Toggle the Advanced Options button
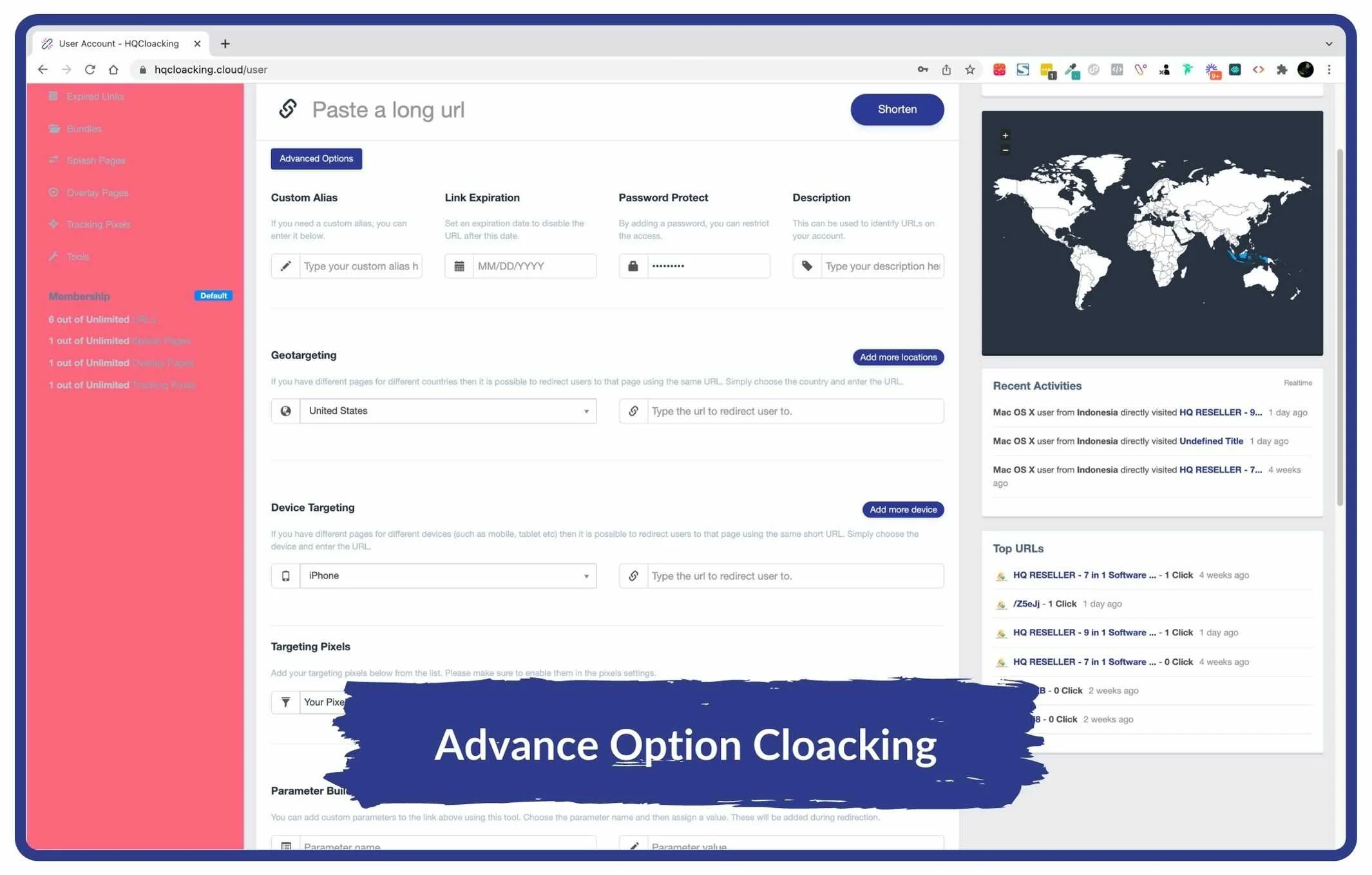The height and width of the screenshot is (875, 1372). click(x=316, y=159)
